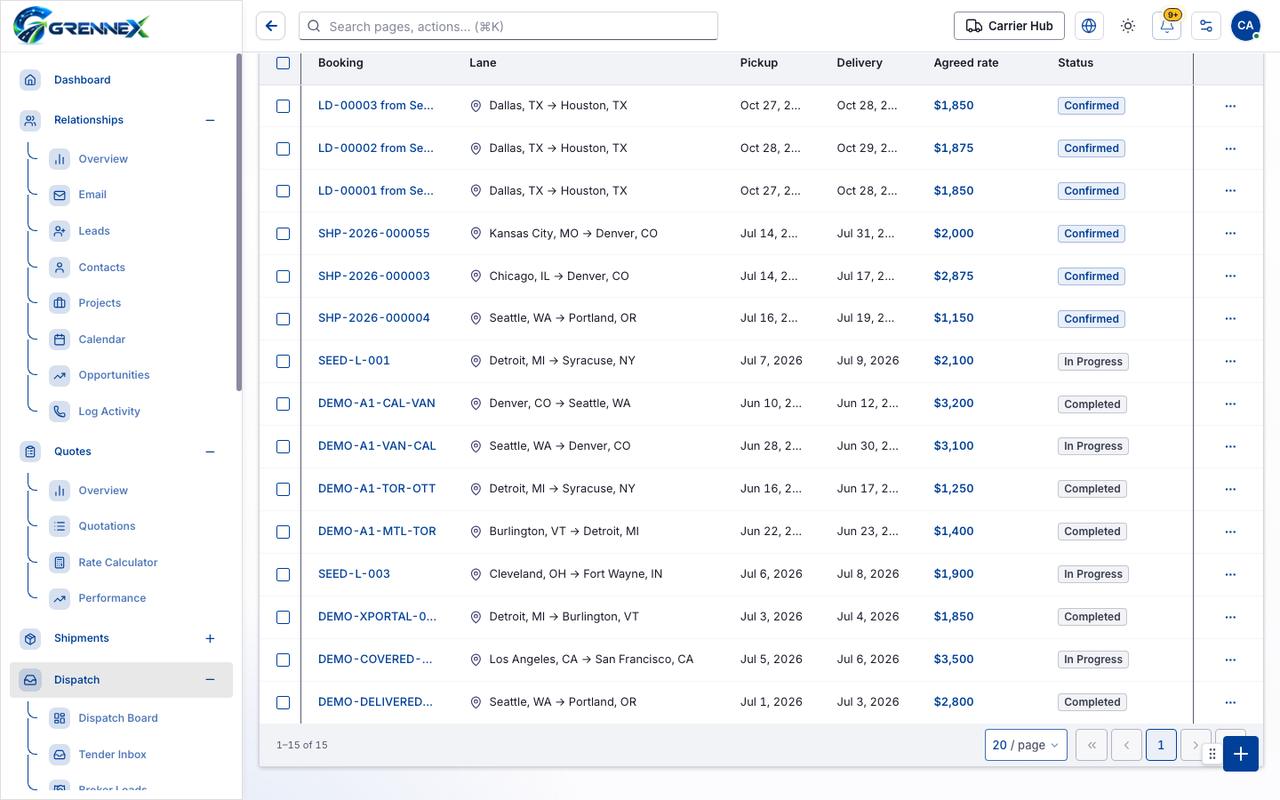
Task: Open the 20 / page dropdown
Action: pyautogui.click(x=1026, y=745)
